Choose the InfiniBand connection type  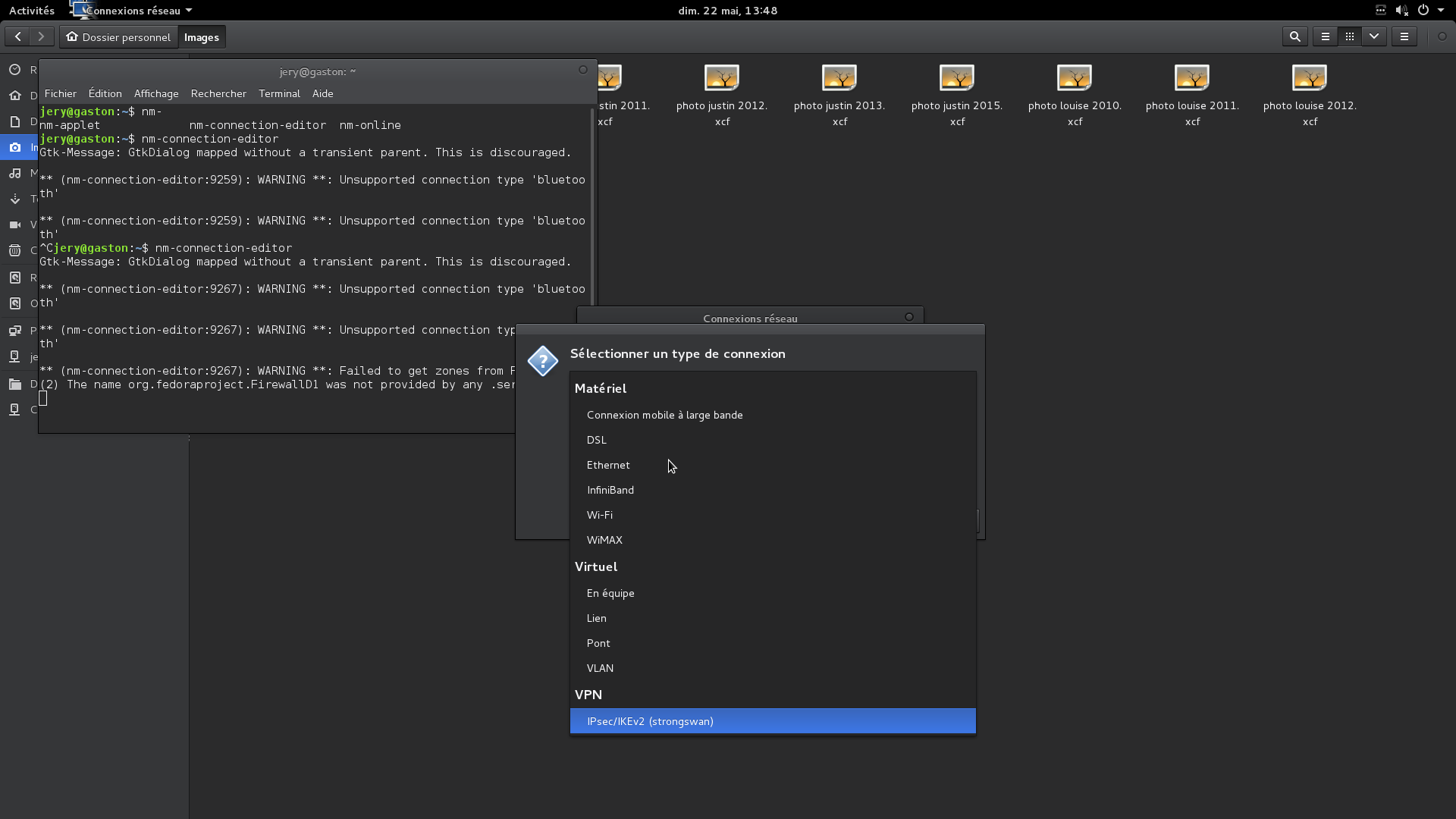click(x=773, y=490)
